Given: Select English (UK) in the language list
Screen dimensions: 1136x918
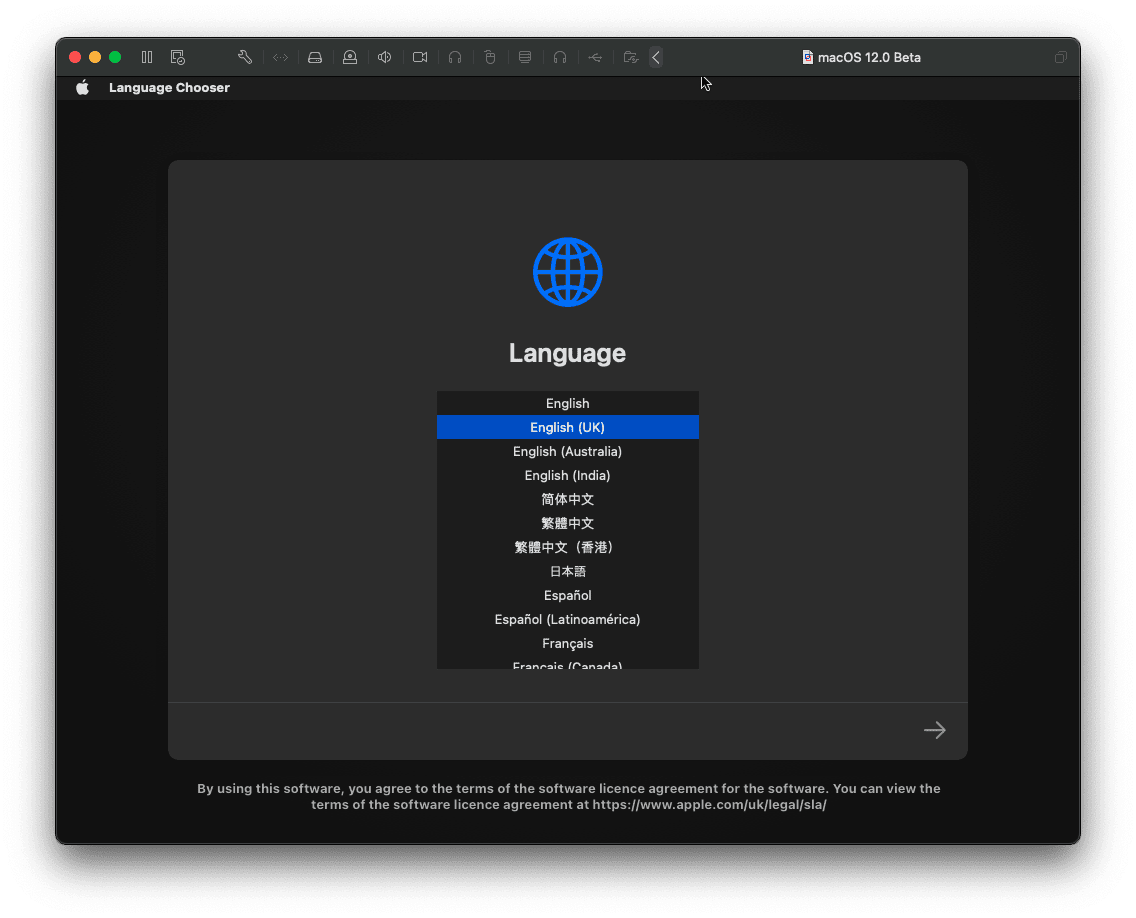Looking at the screenshot, I should [x=568, y=427].
